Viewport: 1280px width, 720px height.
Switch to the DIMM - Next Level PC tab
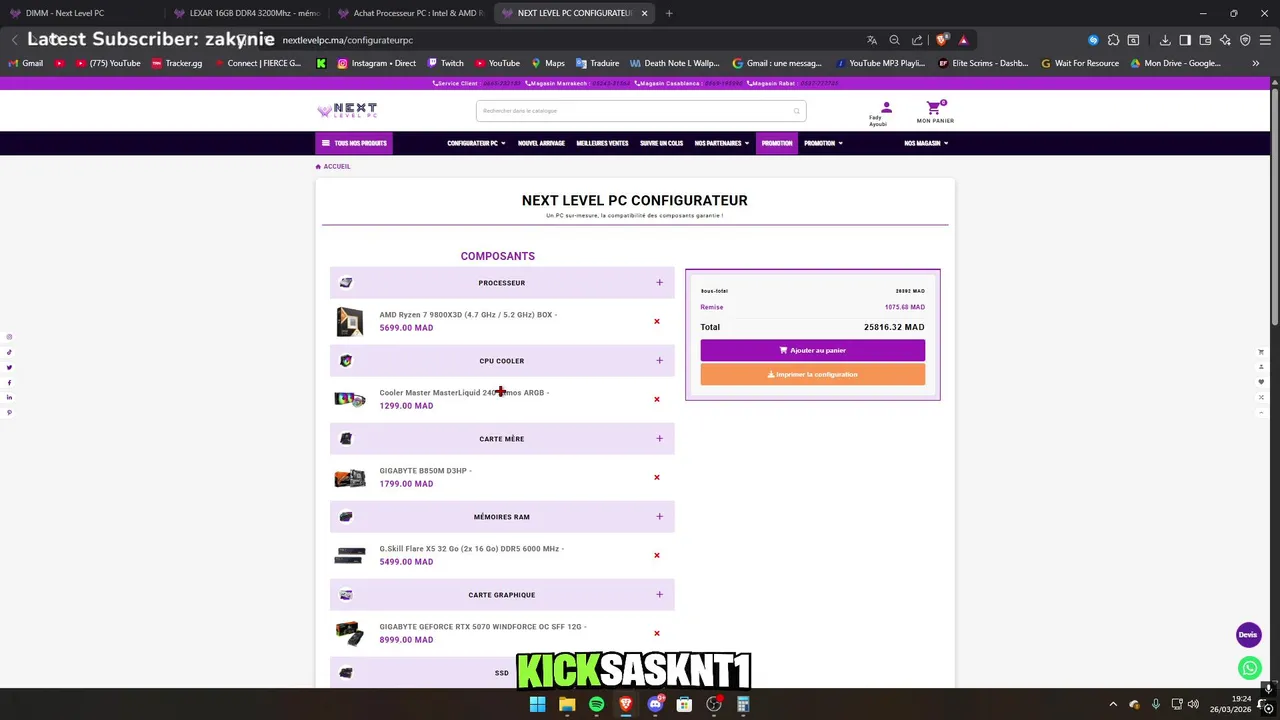tap(80, 13)
